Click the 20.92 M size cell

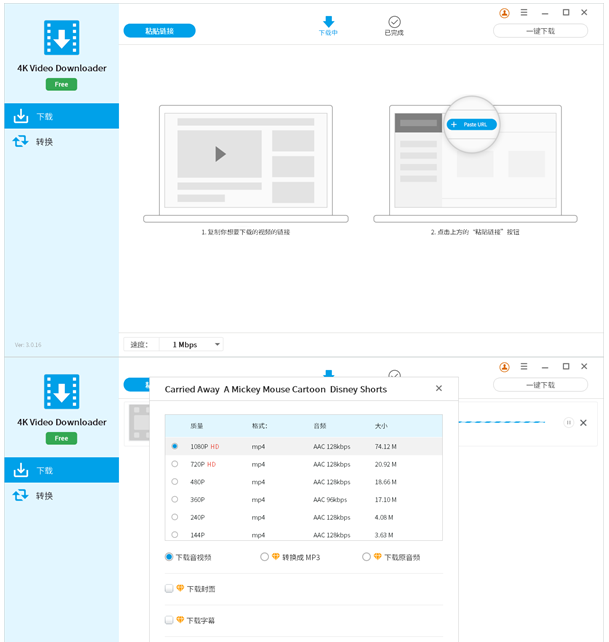385,464
